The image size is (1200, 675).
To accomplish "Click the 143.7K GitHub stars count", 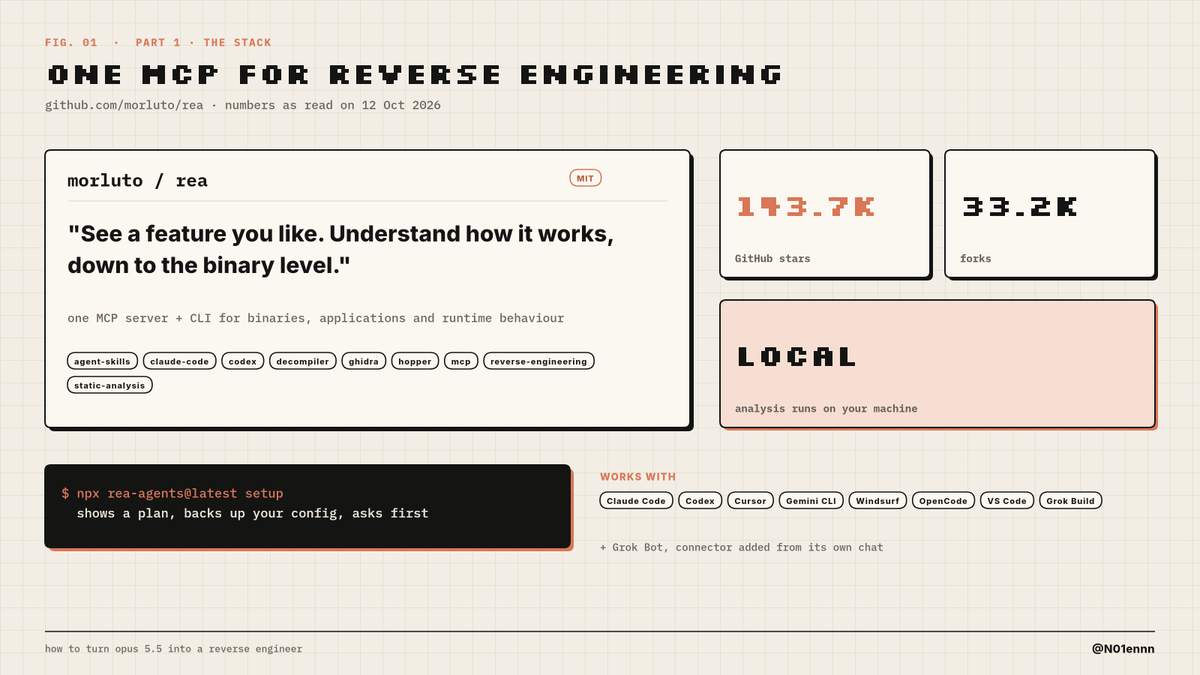I will coord(806,207).
